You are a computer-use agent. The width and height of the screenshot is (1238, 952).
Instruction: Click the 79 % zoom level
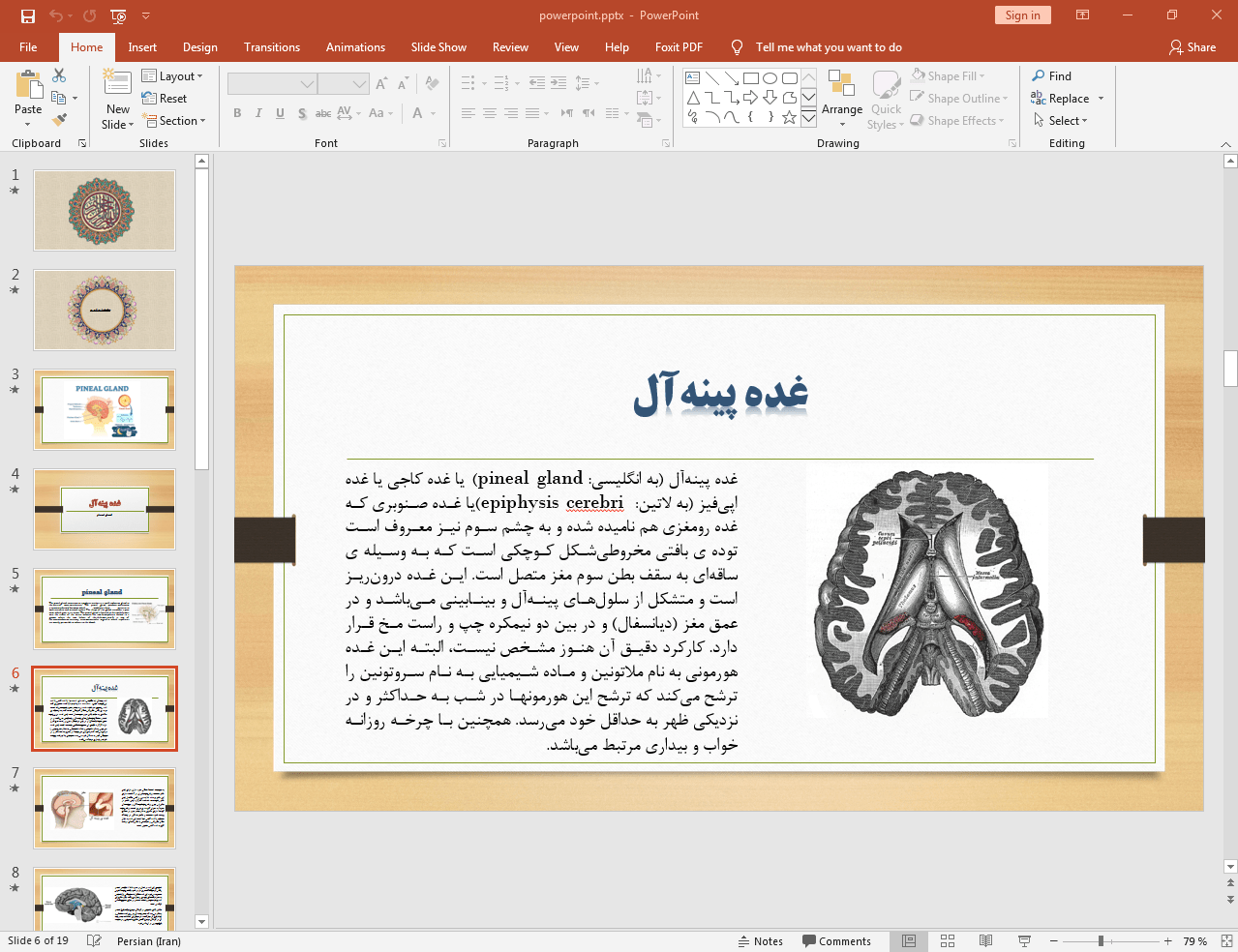click(x=1195, y=941)
